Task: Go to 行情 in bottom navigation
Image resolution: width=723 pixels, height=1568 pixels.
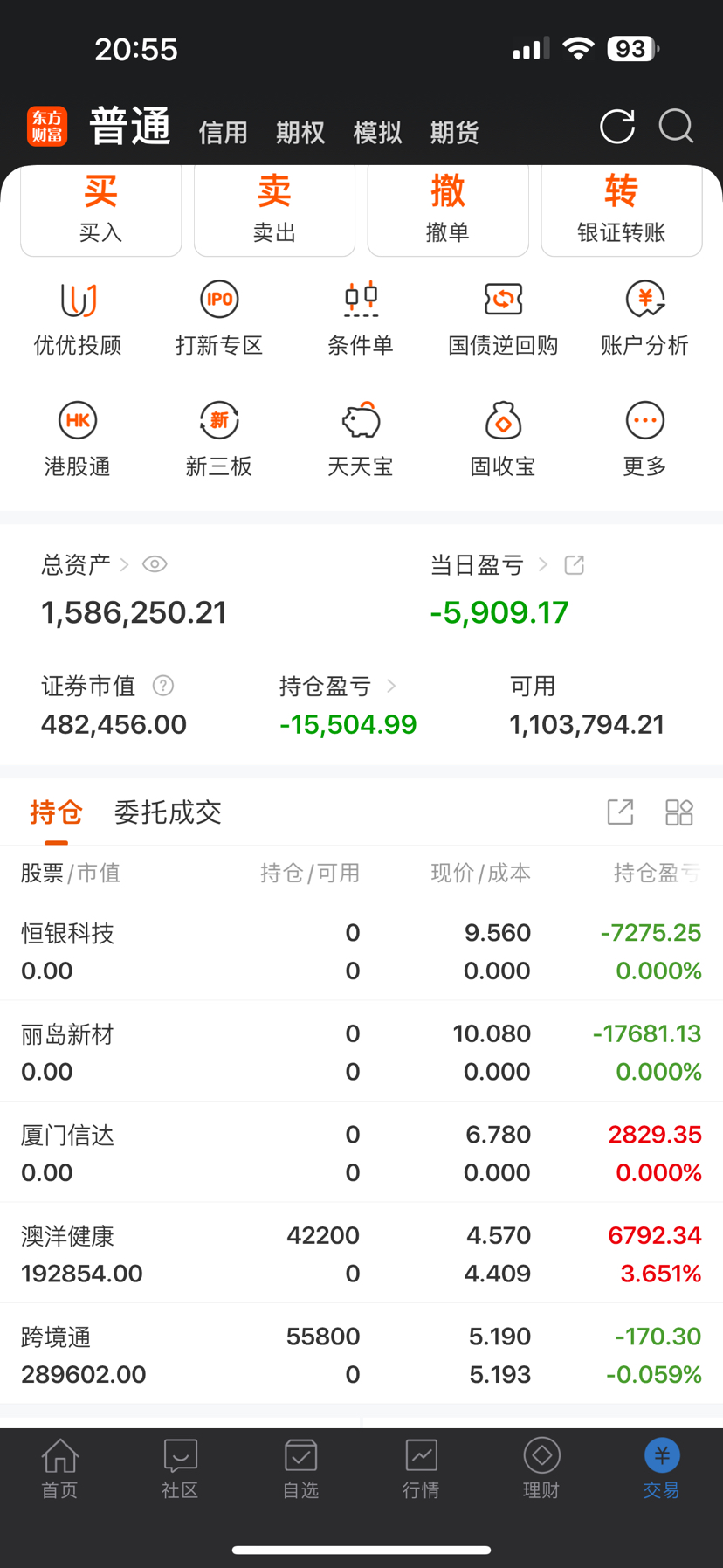Action: (421, 1468)
